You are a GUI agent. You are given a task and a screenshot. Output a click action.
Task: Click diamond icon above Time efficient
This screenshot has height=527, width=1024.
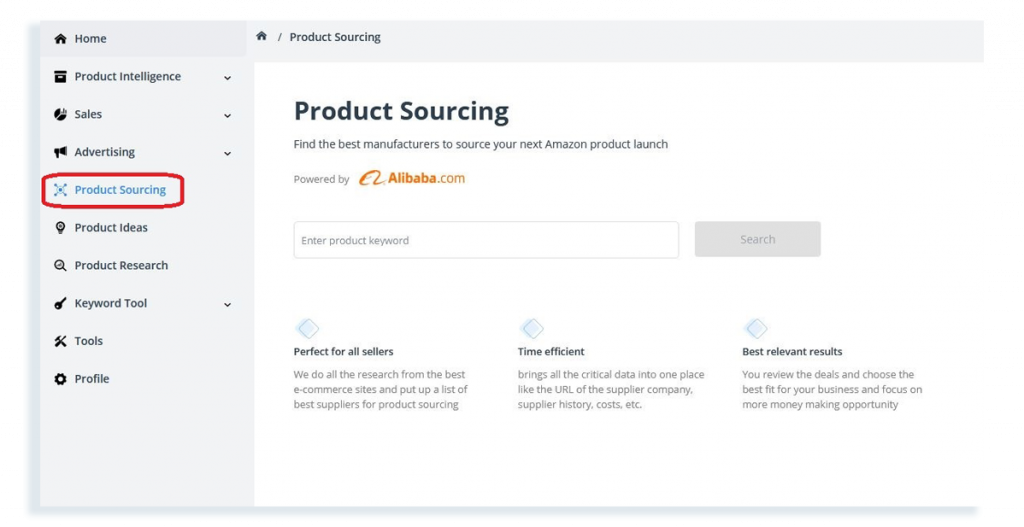pyautogui.click(x=532, y=328)
